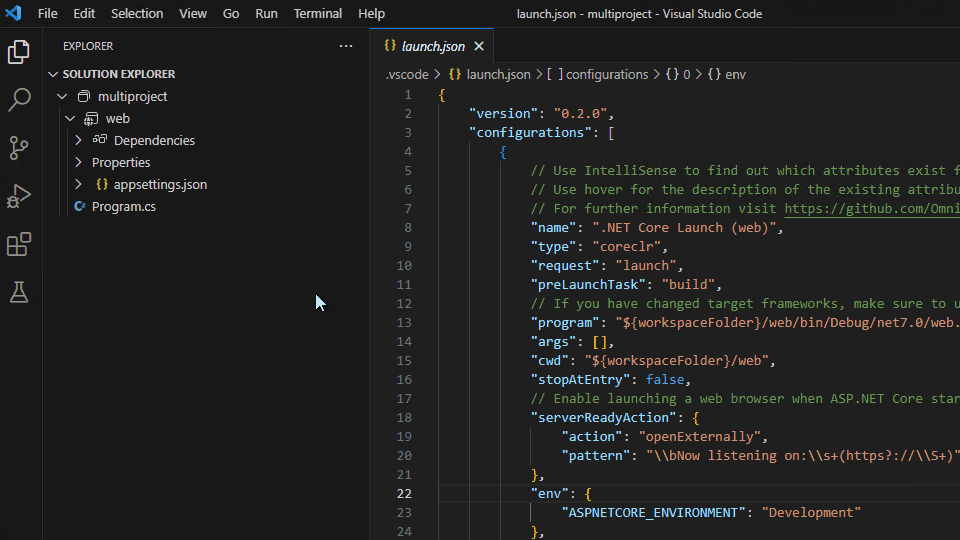Open the Selection menu
Viewport: 960px width, 540px height.
(137, 14)
